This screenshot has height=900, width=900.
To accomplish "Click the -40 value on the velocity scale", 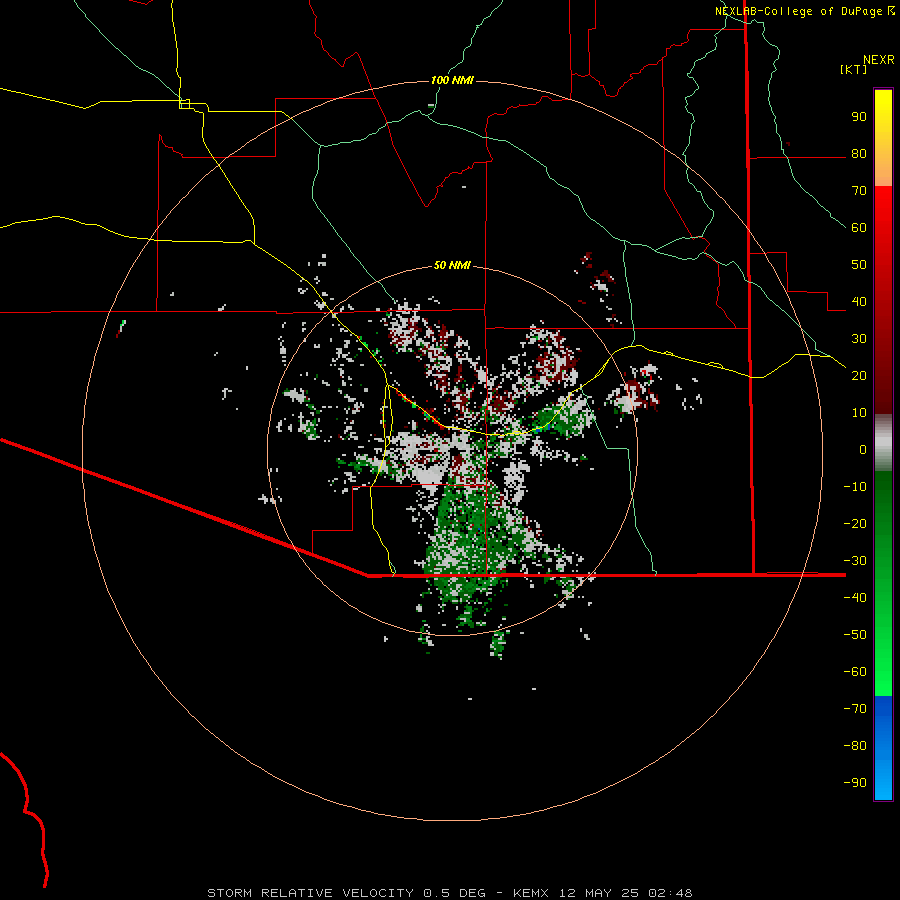I will point(855,598).
